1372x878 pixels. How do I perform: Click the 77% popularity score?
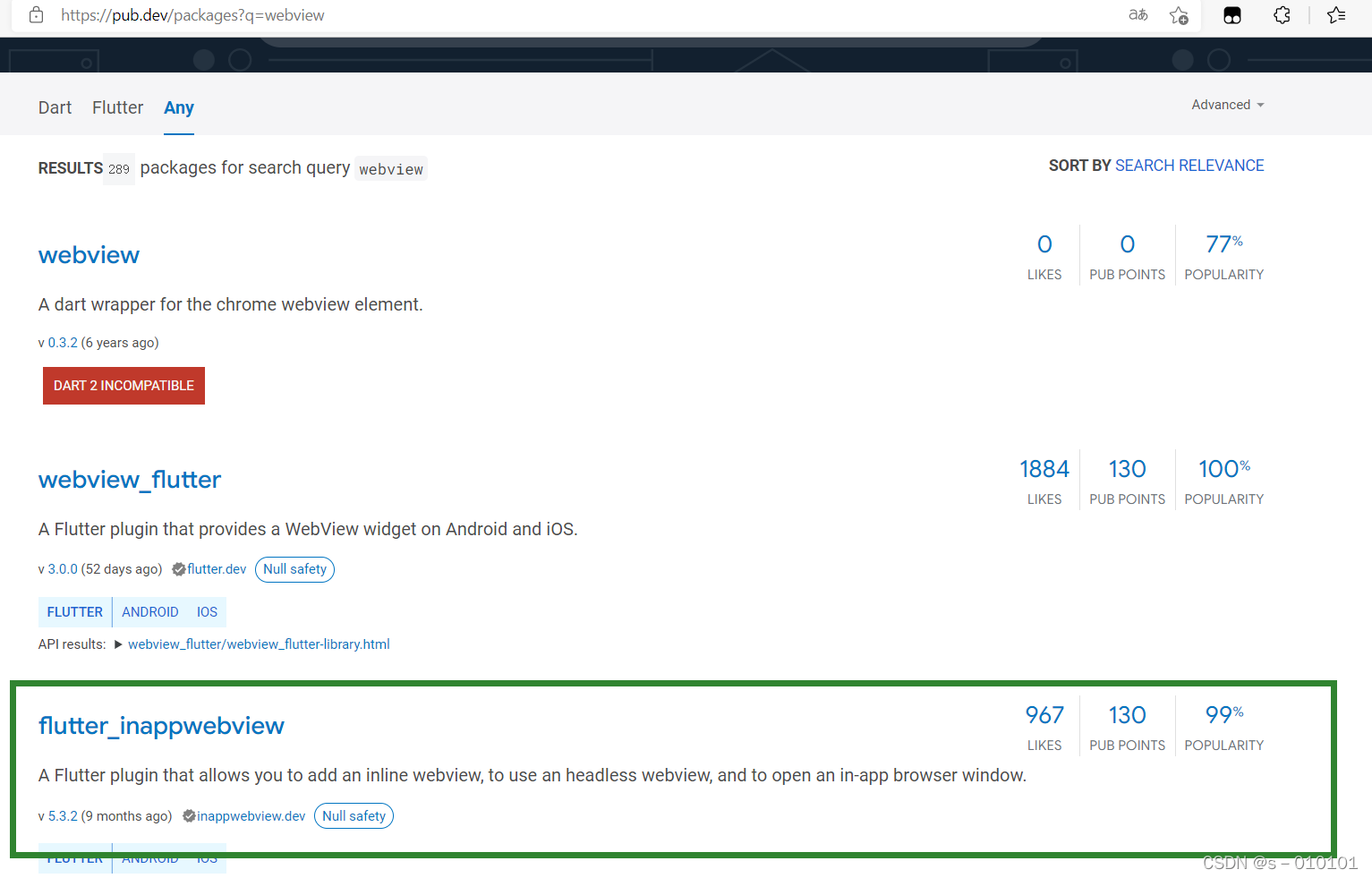click(1224, 244)
